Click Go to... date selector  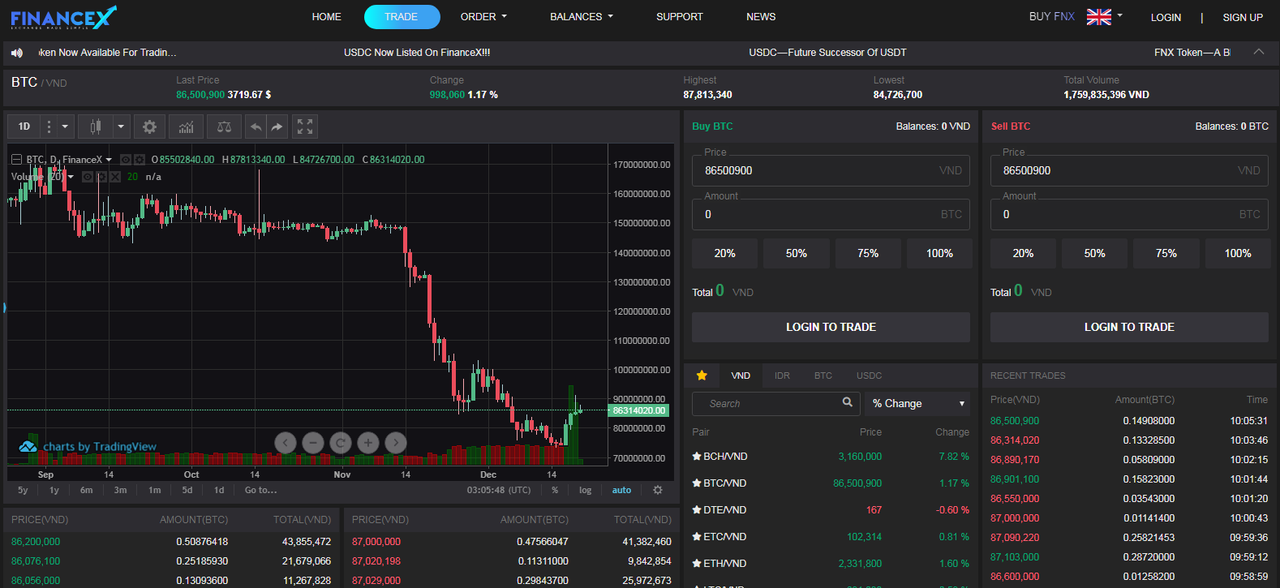coord(260,490)
